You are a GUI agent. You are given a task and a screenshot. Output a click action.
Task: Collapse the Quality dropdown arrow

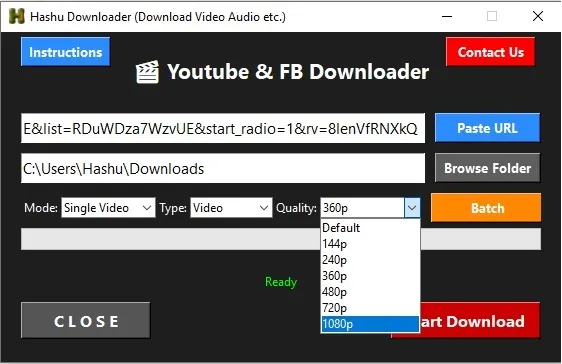[x=412, y=208]
